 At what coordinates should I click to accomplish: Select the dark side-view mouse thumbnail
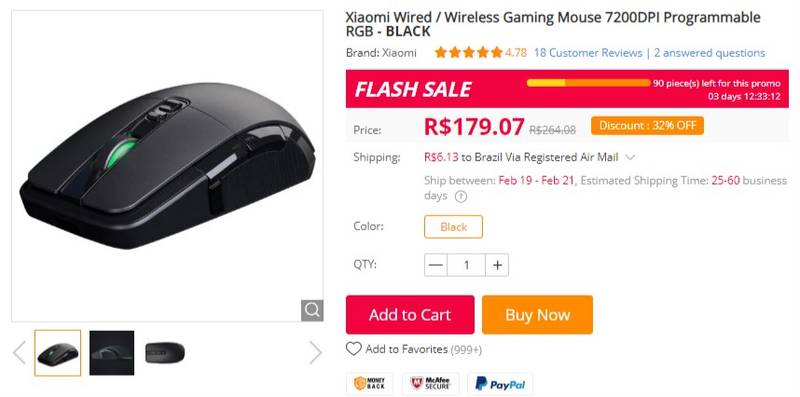coord(112,353)
